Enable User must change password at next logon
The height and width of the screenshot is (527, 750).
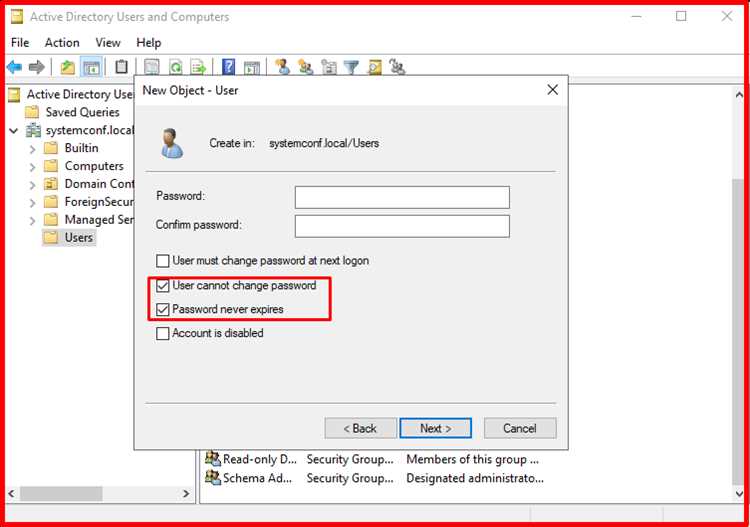(x=163, y=261)
